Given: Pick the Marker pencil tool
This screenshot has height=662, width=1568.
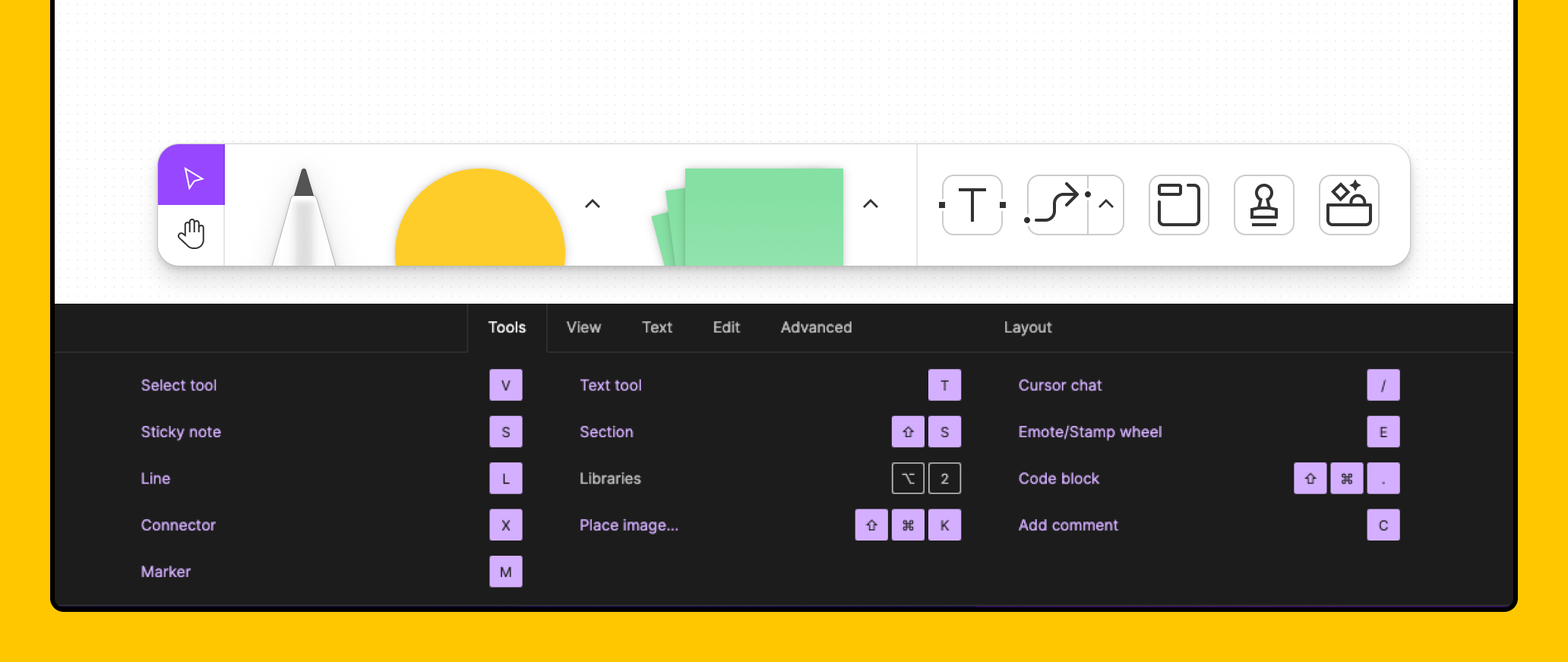Looking at the screenshot, I should 304,218.
